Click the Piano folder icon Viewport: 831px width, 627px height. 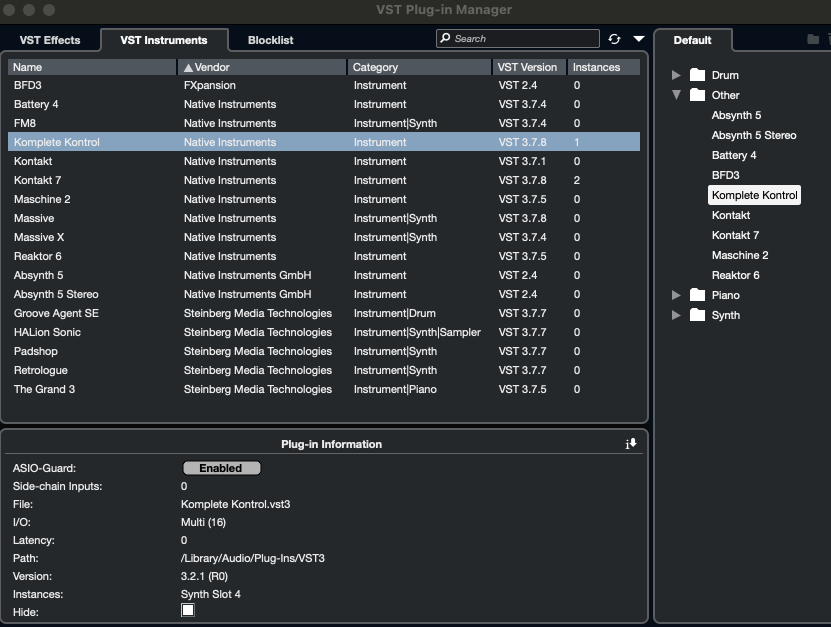coord(697,295)
